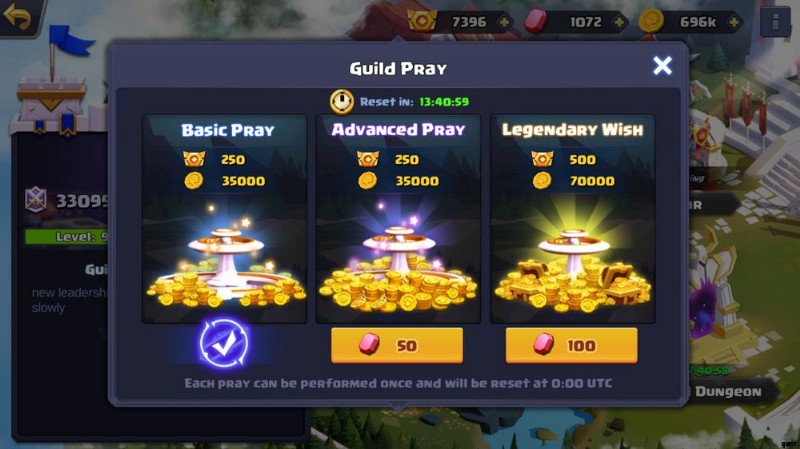Viewport: 800px width, 449px height.
Task: Tap the reset timer clock icon
Action: [341, 102]
